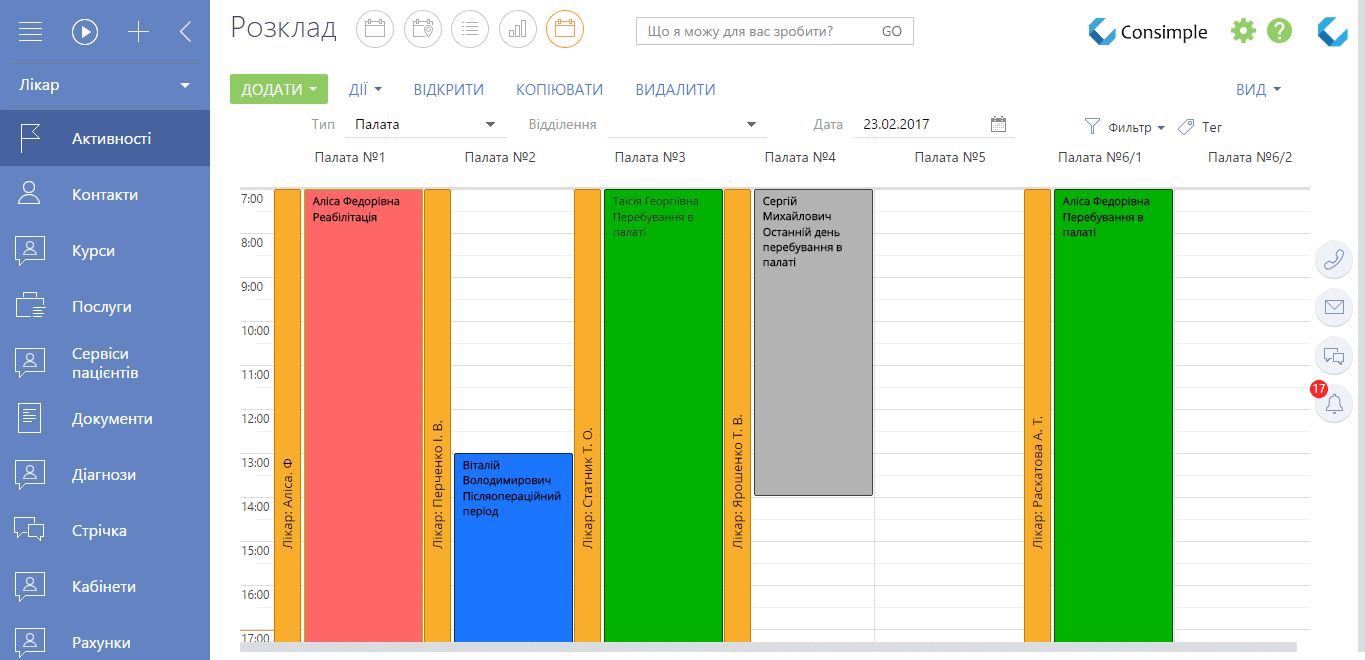Click the phone call icon on right panel

pyautogui.click(x=1333, y=259)
